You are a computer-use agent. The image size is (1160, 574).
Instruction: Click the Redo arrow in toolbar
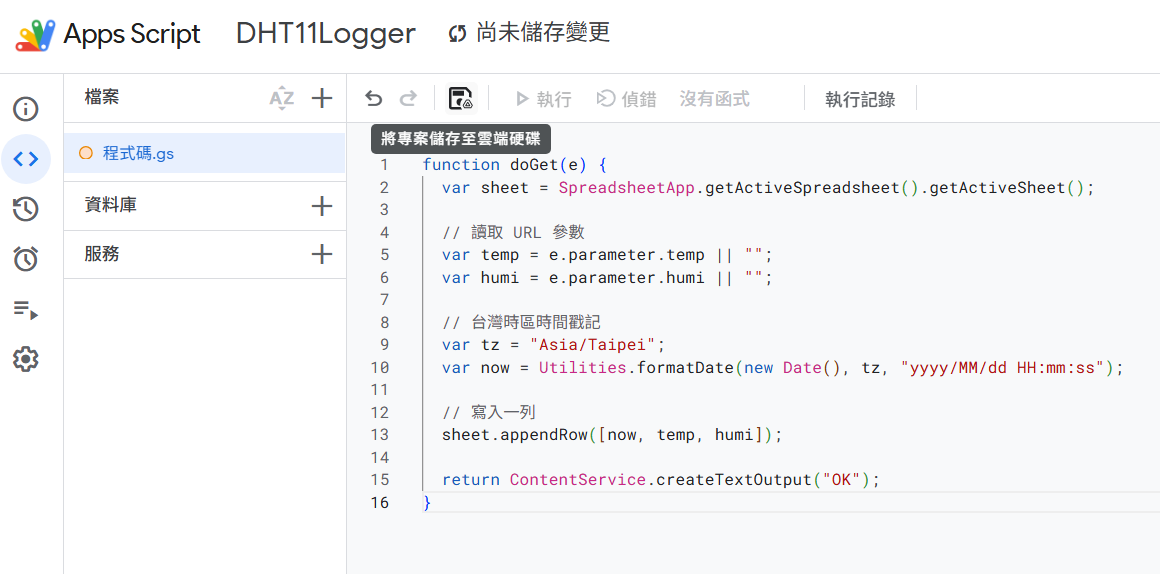(x=408, y=98)
